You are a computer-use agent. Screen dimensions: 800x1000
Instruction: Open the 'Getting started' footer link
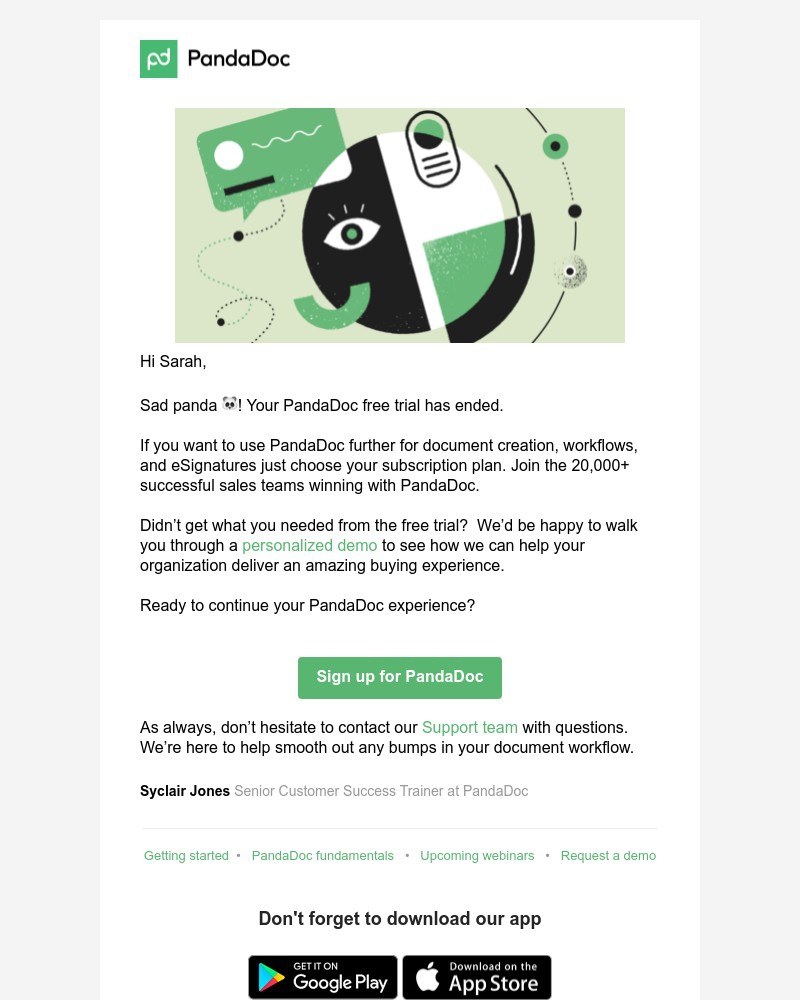[186, 855]
